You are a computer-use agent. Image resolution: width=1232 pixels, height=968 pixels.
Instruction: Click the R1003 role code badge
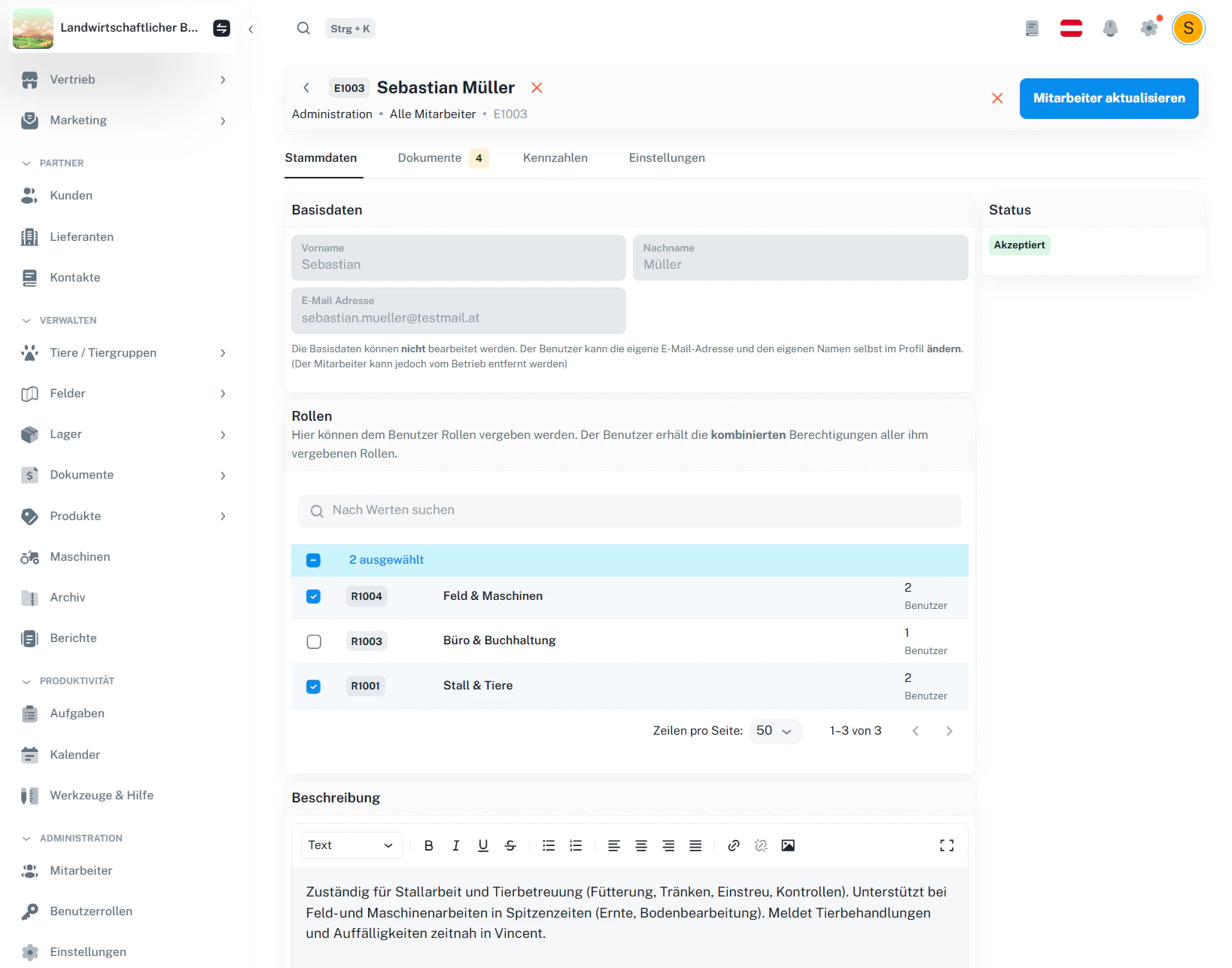pos(367,641)
